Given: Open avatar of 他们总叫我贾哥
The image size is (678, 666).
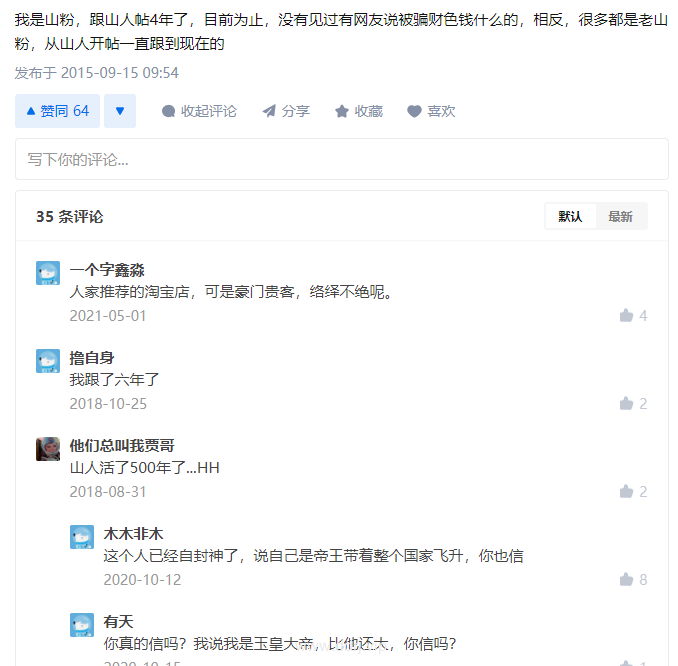Looking at the screenshot, I should 48,449.
